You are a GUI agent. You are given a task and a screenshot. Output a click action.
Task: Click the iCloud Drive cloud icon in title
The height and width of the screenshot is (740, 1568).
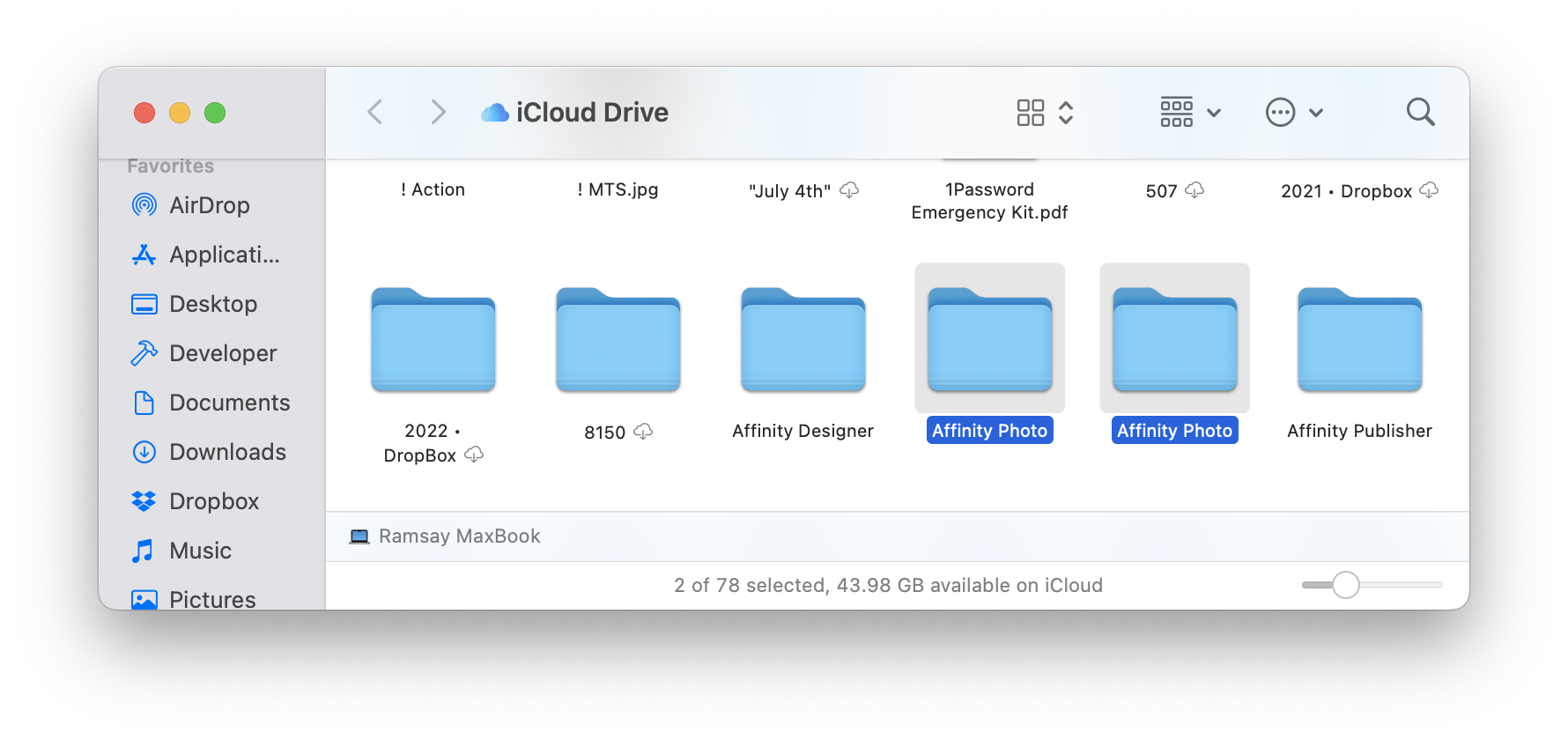[495, 112]
